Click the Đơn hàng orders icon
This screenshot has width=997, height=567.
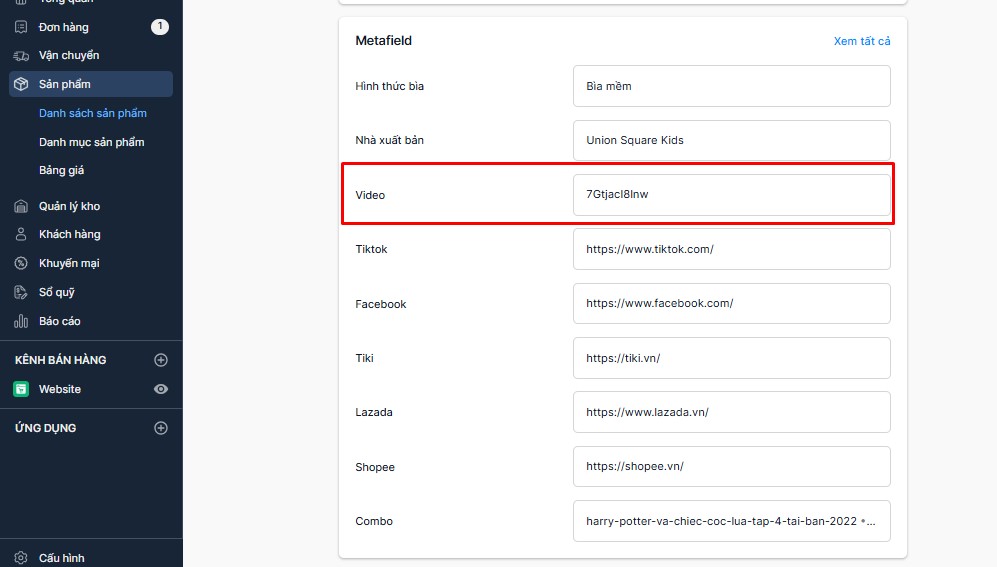(21, 27)
